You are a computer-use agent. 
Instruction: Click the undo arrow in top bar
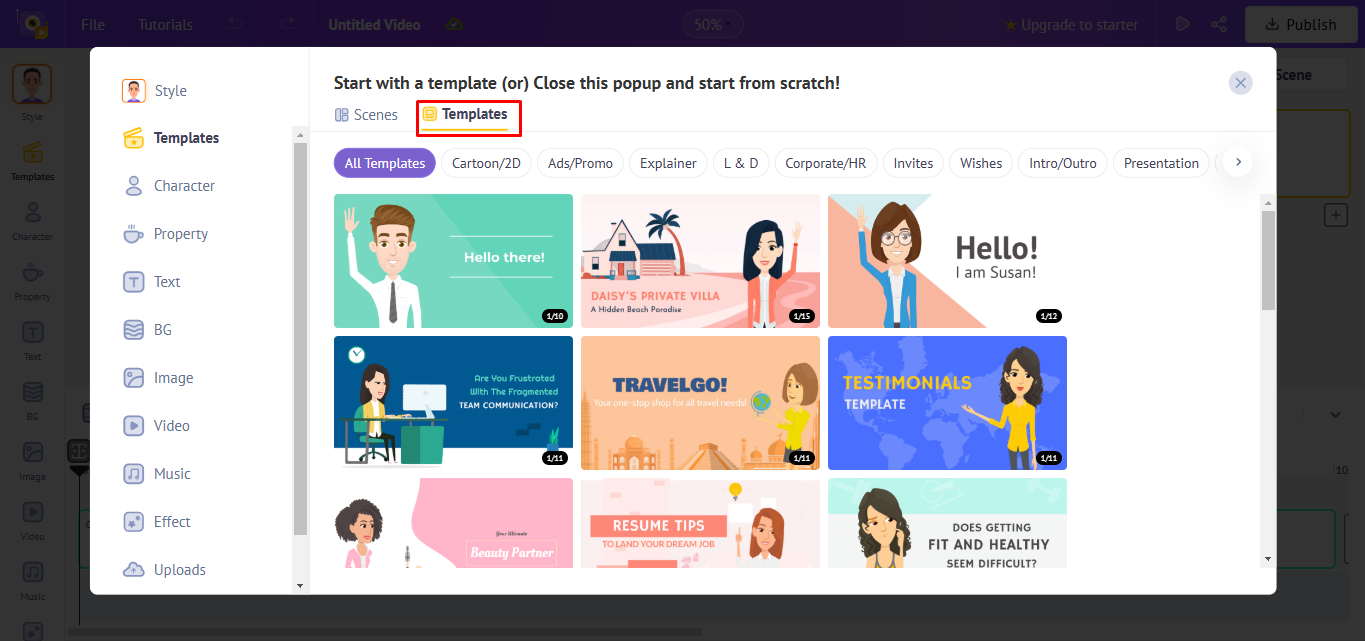pos(236,24)
